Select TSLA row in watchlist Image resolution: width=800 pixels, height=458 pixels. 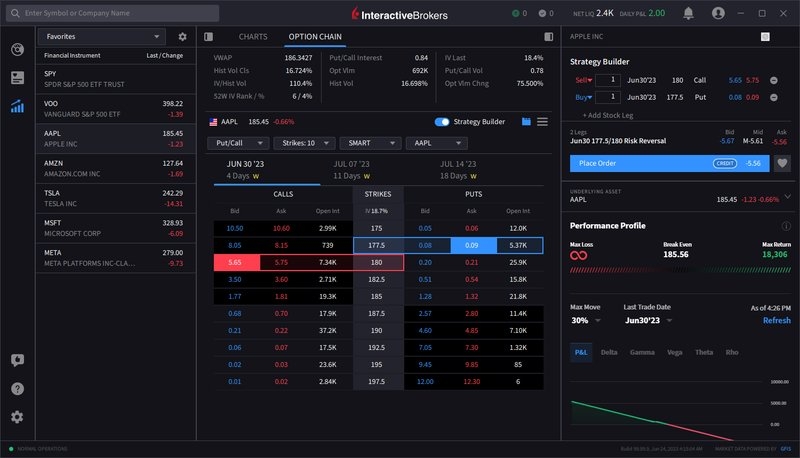(116, 198)
